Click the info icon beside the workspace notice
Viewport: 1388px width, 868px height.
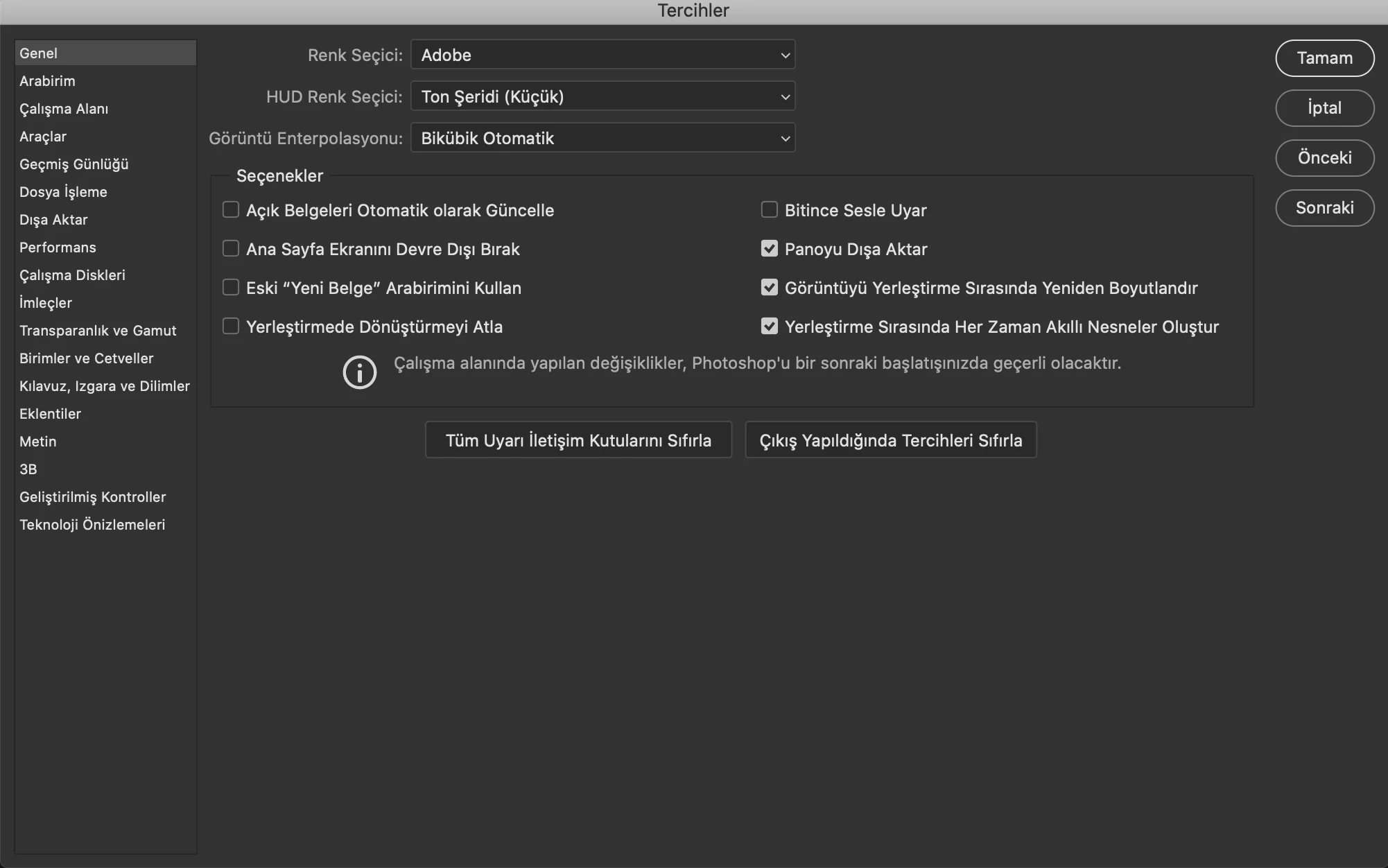[359, 372]
